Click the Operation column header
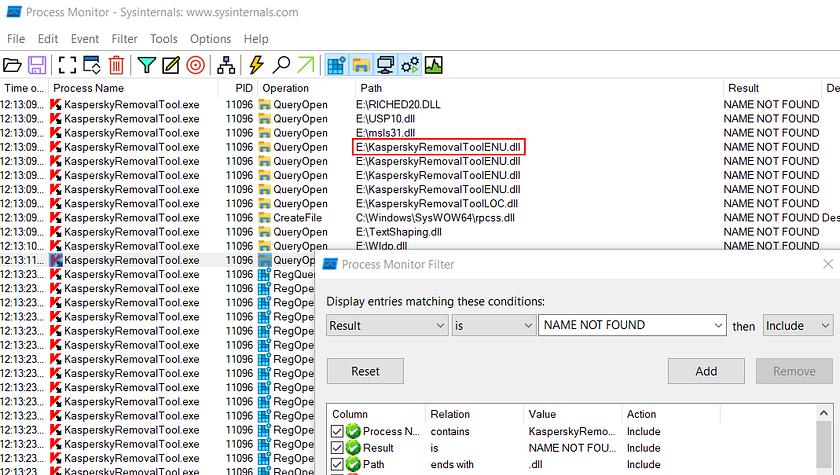The width and height of the screenshot is (840, 475). (306, 88)
